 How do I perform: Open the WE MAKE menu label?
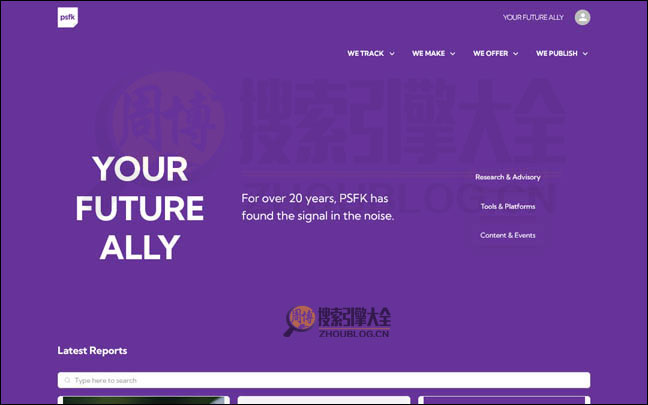click(x=428, y=53)
